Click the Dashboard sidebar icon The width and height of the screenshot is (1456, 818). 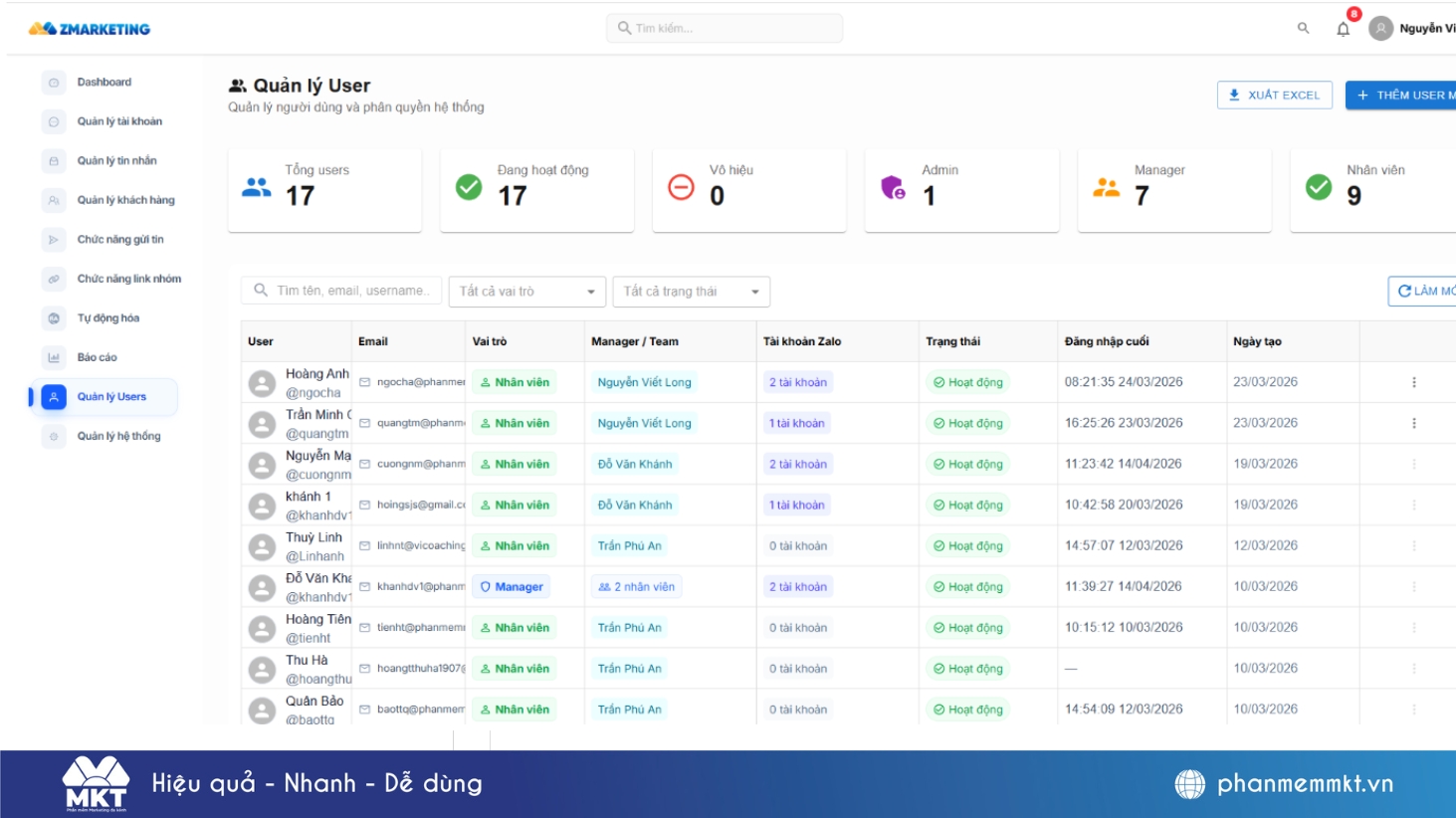54,83
